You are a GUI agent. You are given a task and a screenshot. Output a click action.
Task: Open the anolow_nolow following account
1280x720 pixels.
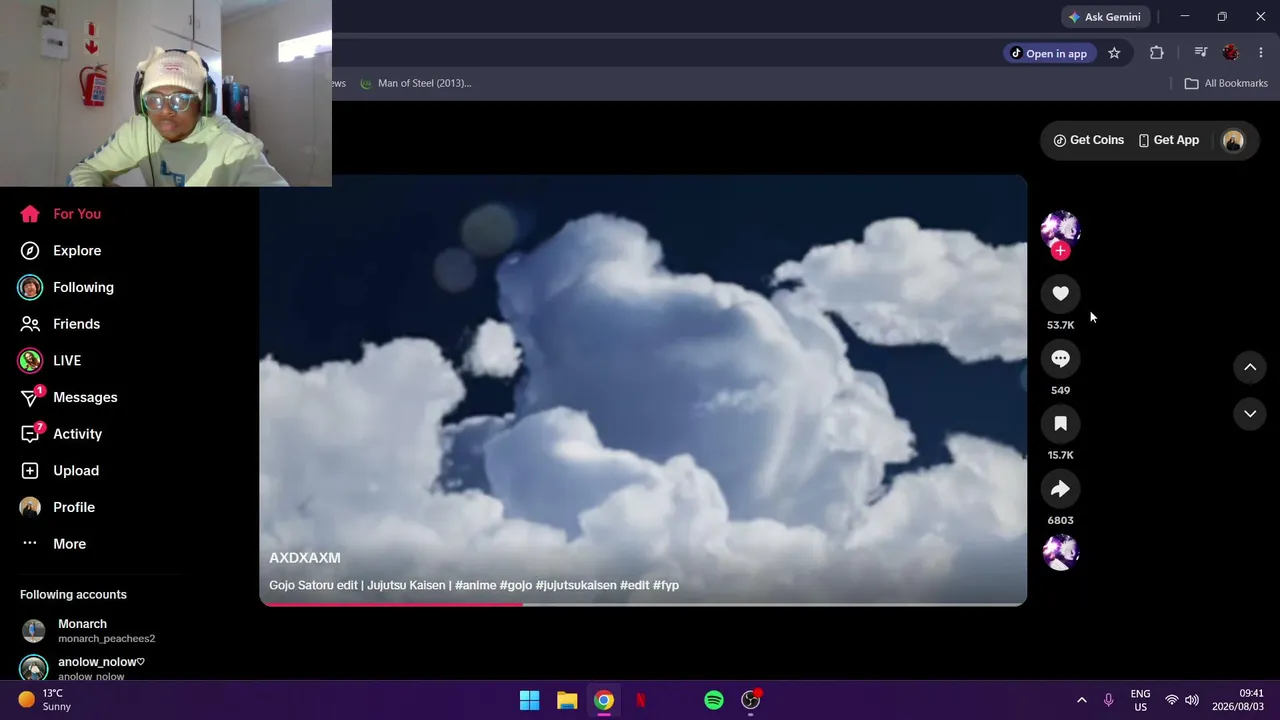click(x=83, y=669)
